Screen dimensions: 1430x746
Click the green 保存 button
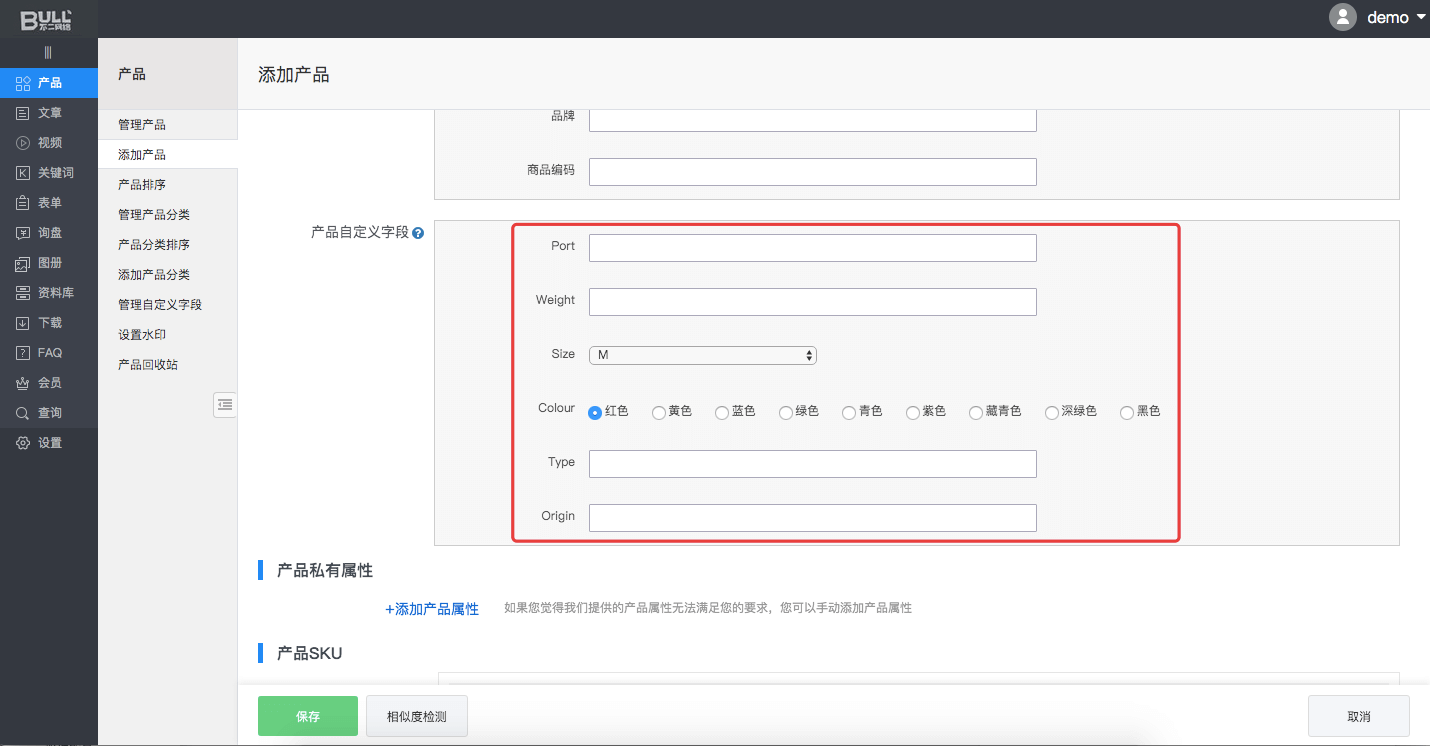point(307,716)
